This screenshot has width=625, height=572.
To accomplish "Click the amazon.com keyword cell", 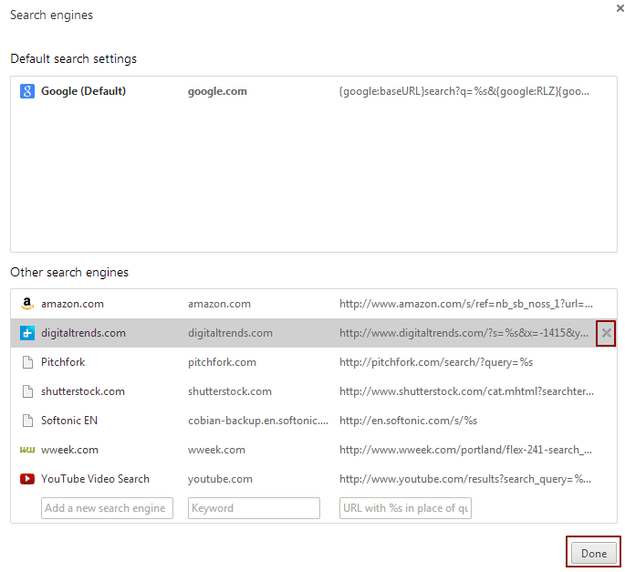I will click(x=219, y=304).
